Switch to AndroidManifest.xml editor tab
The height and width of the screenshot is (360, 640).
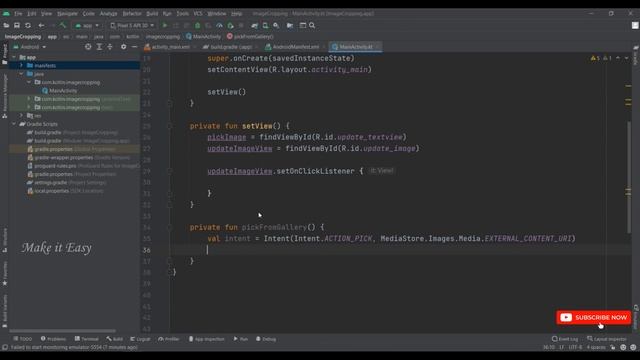pos(296,47)
